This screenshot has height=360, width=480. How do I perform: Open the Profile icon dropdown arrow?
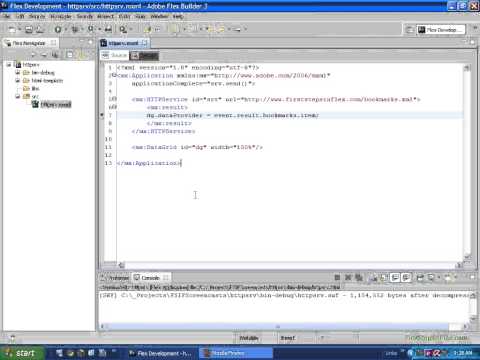coord(99,30)
